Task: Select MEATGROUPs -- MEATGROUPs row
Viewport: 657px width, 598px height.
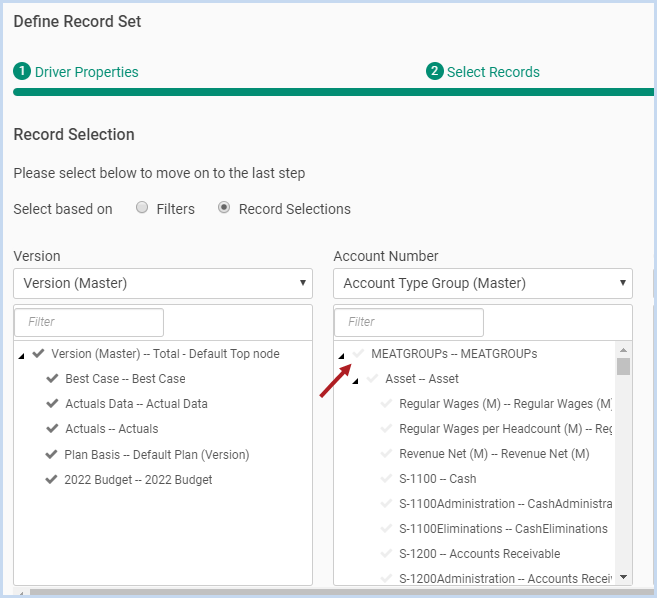Action: pyautogui.click(x=454, y=354)
